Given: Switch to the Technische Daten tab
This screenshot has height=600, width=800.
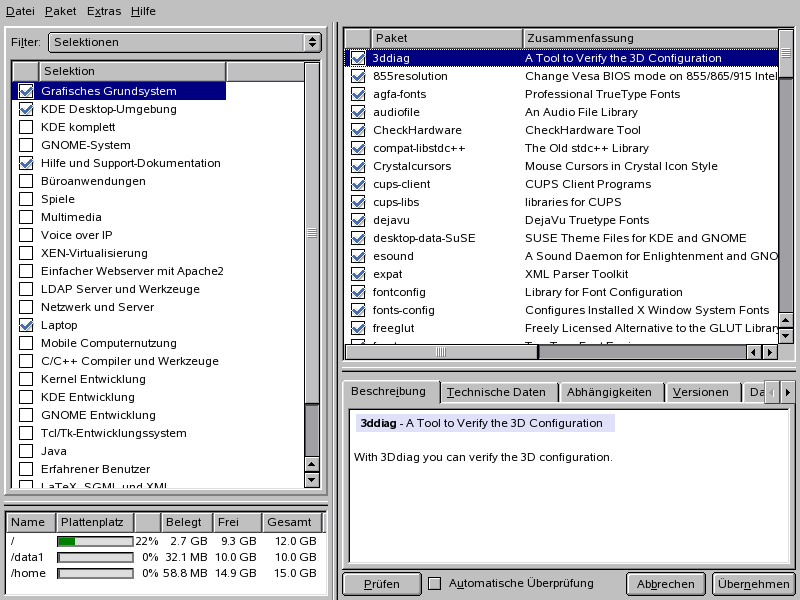Looking at the screenshot, I should [x=497, y=392].
